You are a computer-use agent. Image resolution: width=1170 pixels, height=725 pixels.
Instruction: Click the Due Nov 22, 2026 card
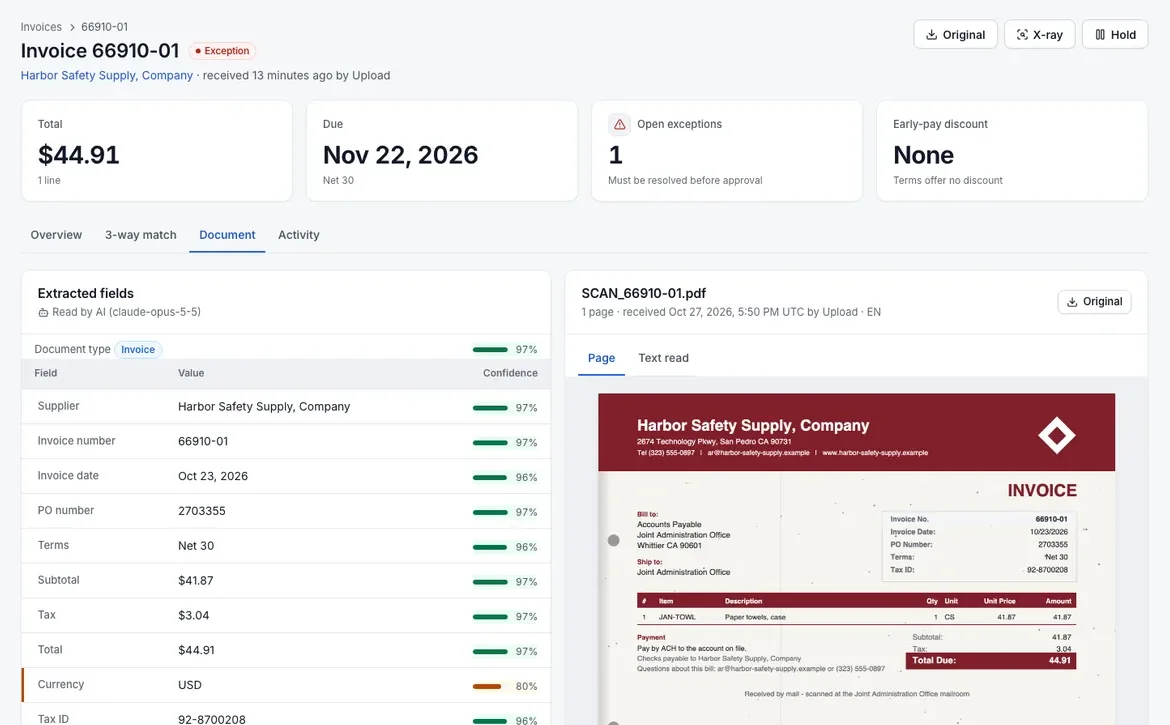(442, 151)
